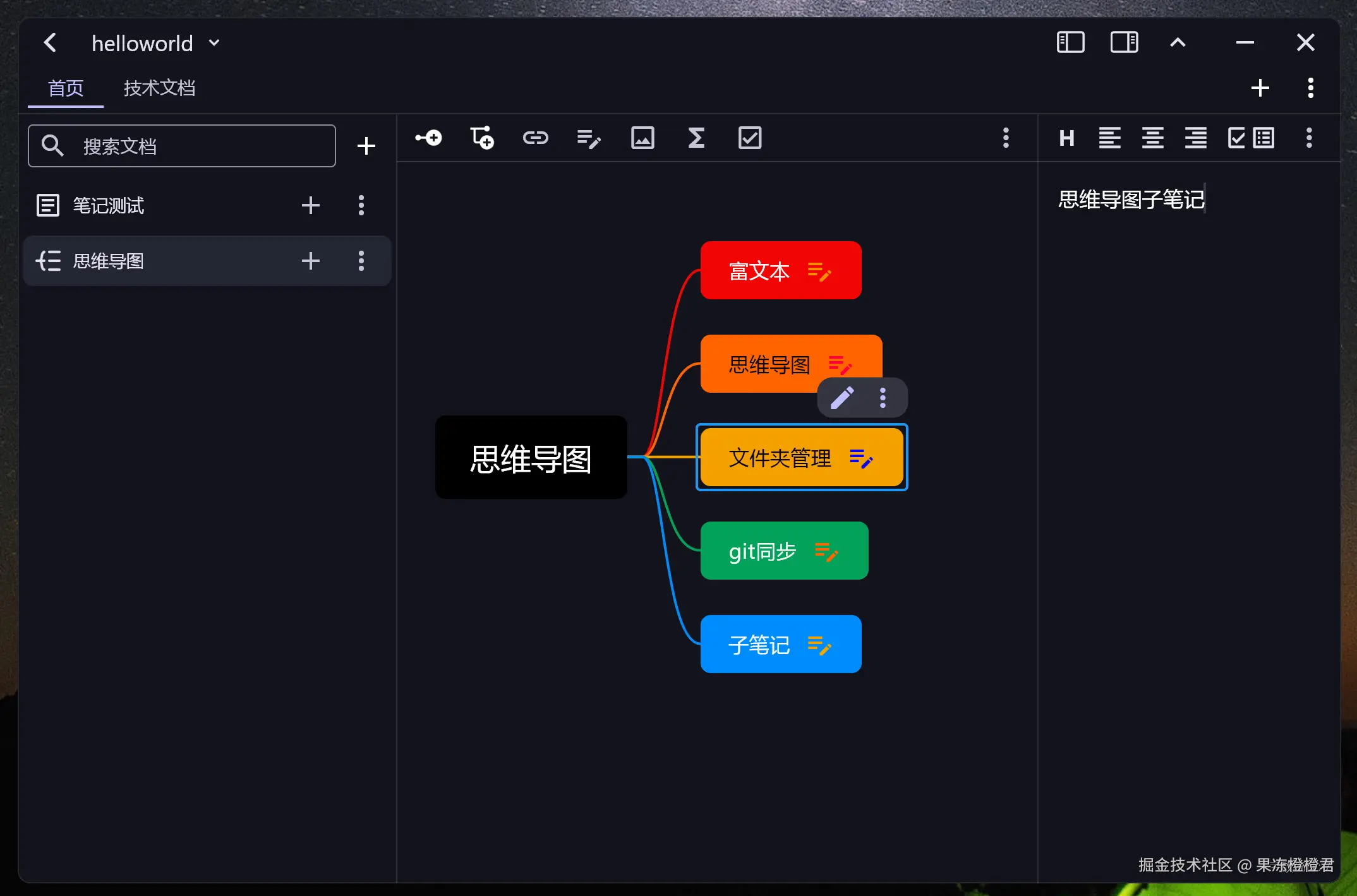Add a sub-document under 笔记测试
The height and width of the screenshot is (896, 1357).
click(x=310, y=205)
